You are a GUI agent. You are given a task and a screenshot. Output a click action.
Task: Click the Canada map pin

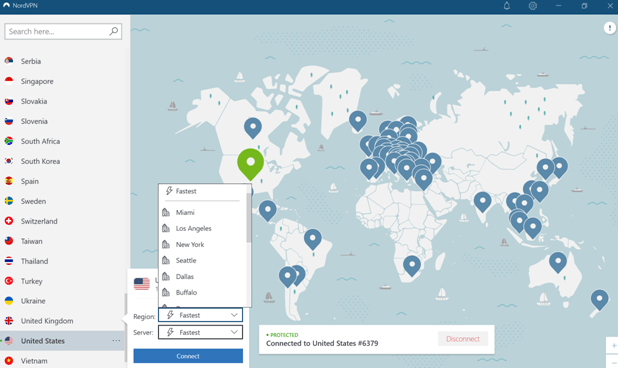(x=253, y=128)
